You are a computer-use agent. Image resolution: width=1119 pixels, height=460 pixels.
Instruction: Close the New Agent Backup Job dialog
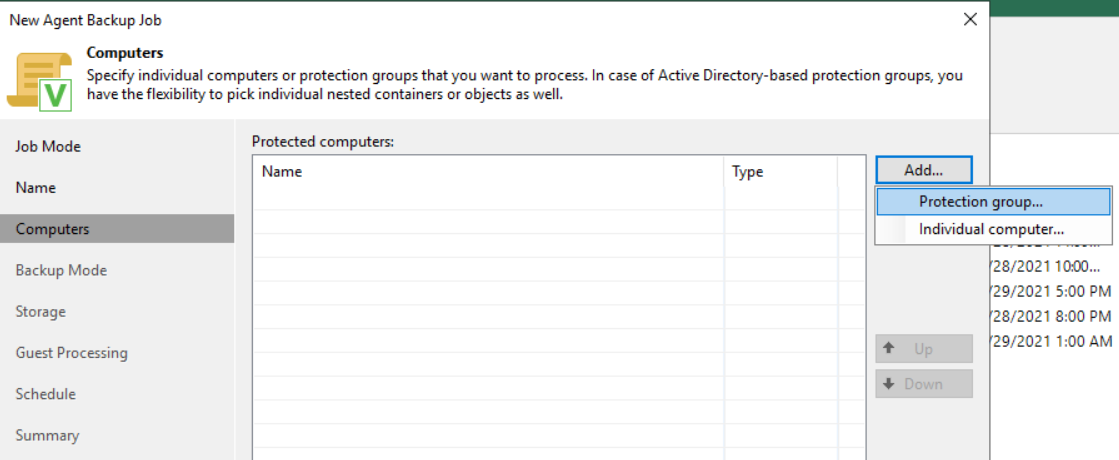click(x=969, y=19)
